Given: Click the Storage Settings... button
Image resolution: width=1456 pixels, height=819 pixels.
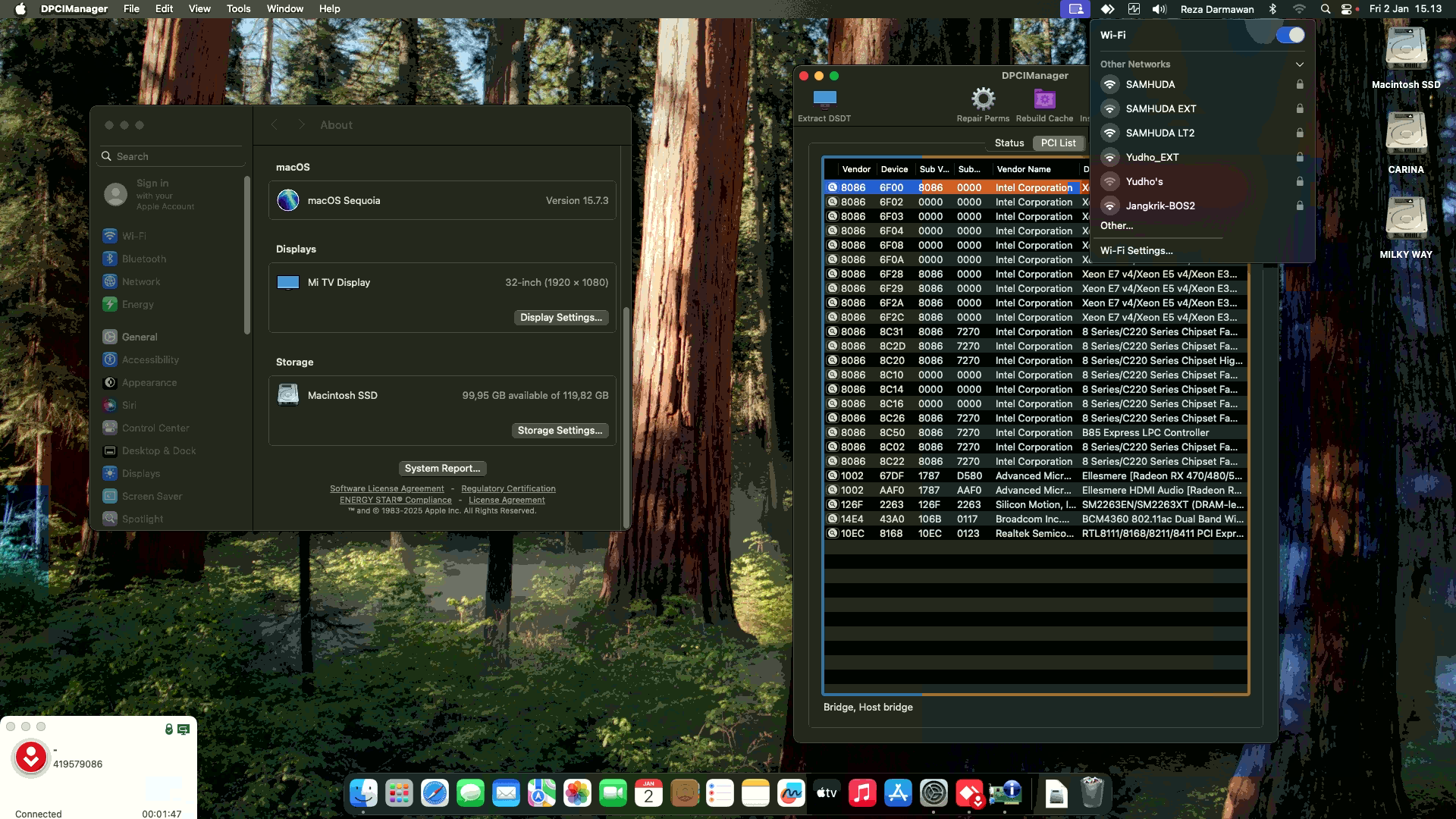Looking at the screenshot, I should tap(560, 431).
